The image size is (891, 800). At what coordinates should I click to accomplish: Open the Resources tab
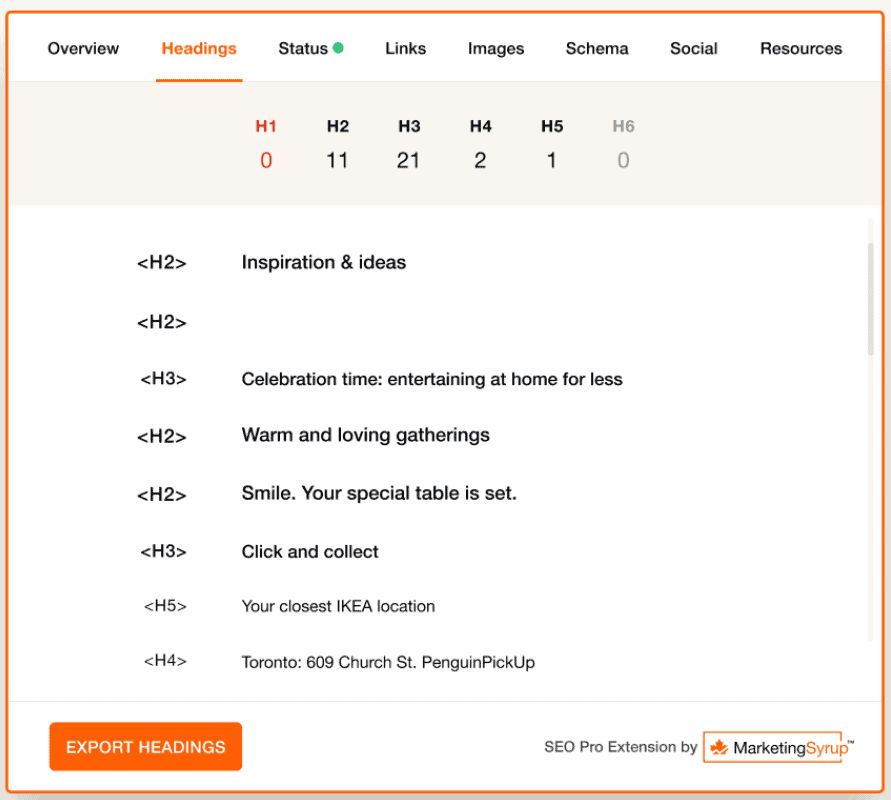click(x=800, y=47)
